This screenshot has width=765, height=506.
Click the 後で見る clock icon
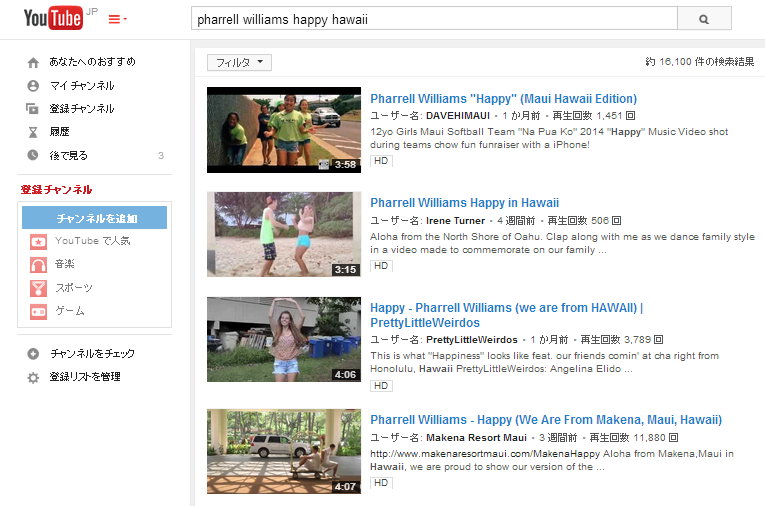[x=33, y=155]
